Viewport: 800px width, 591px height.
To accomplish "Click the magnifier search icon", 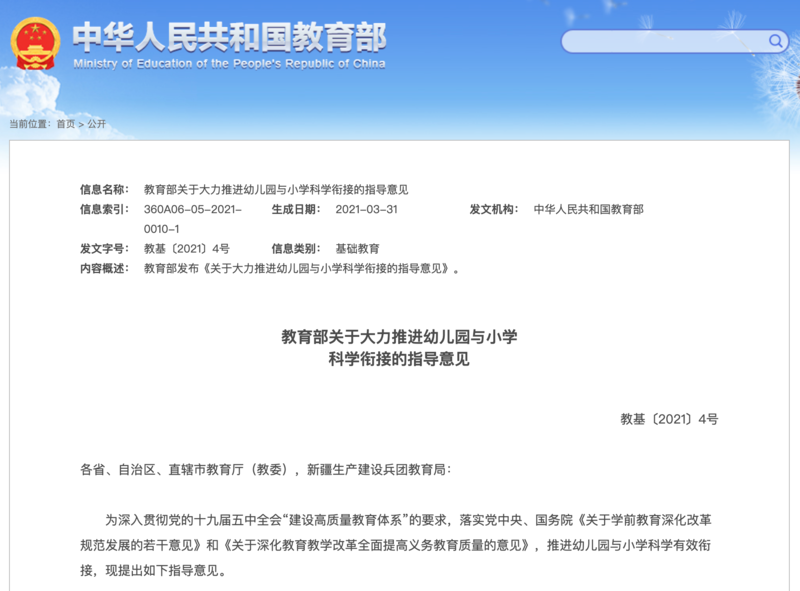I will pyautogui.click(x=776, y=41).
